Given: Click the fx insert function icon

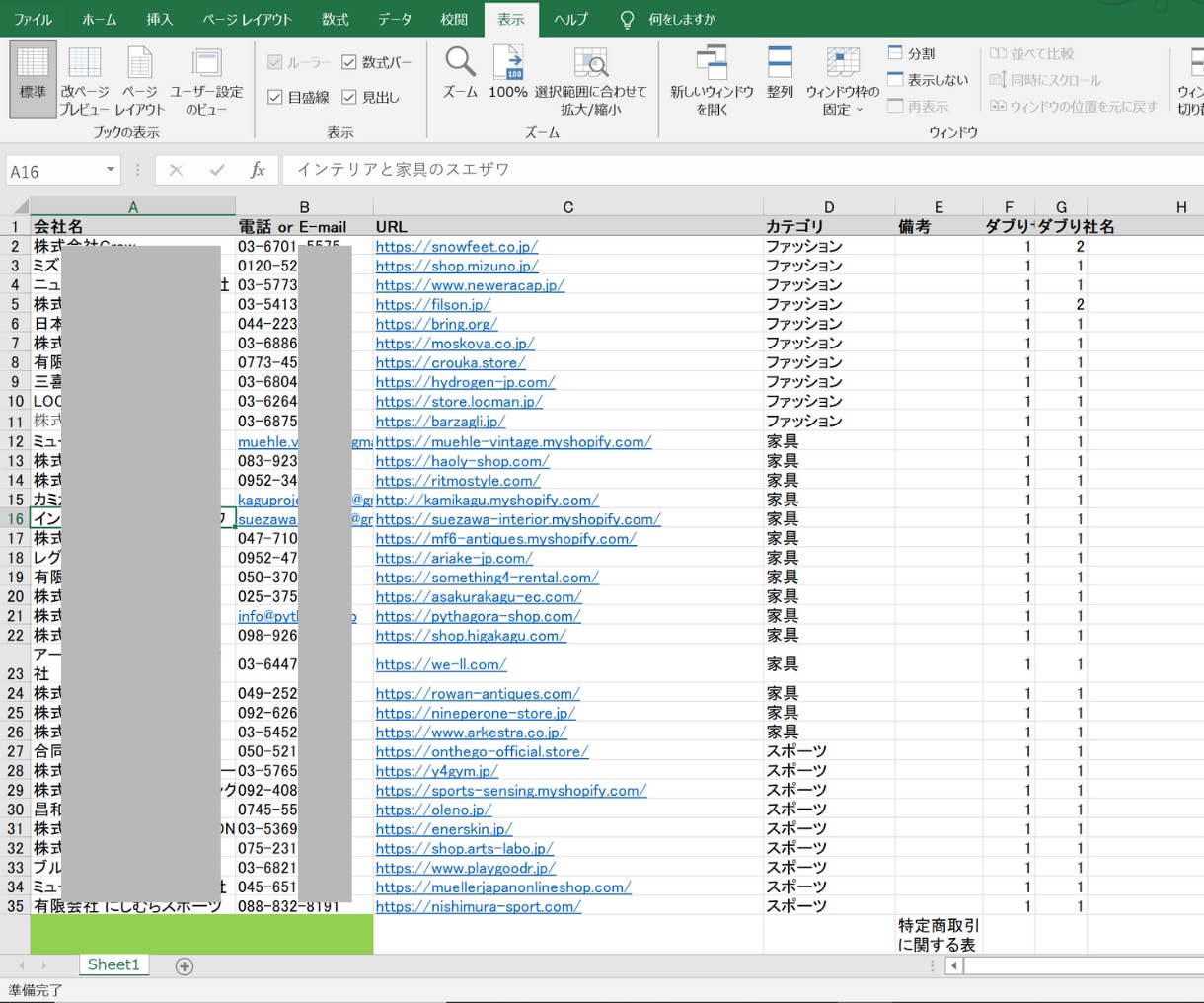Looking at the screenshot, I should 258,170.
